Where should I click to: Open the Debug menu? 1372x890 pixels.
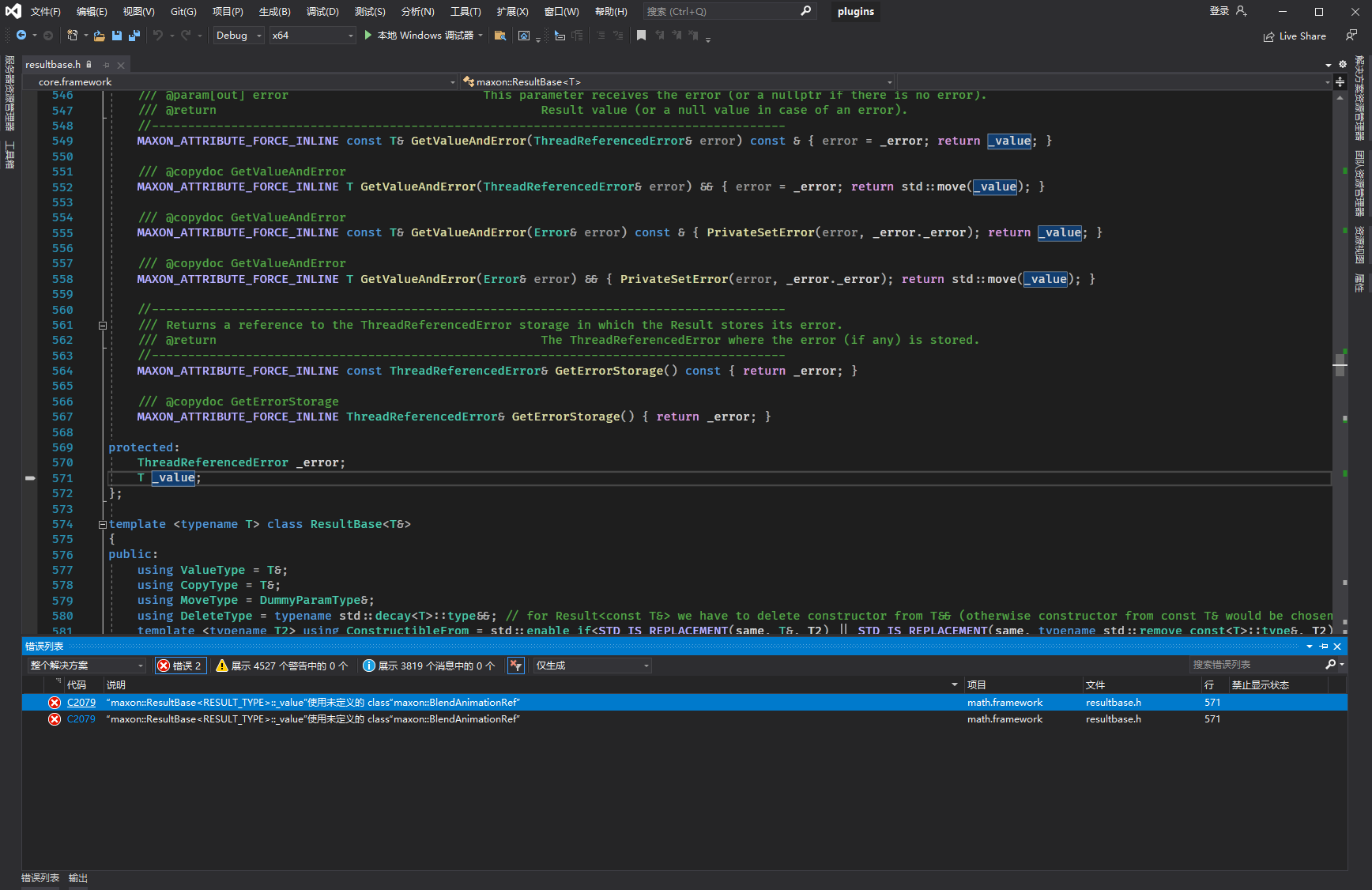pyautogui.click(x=322, y=11)
